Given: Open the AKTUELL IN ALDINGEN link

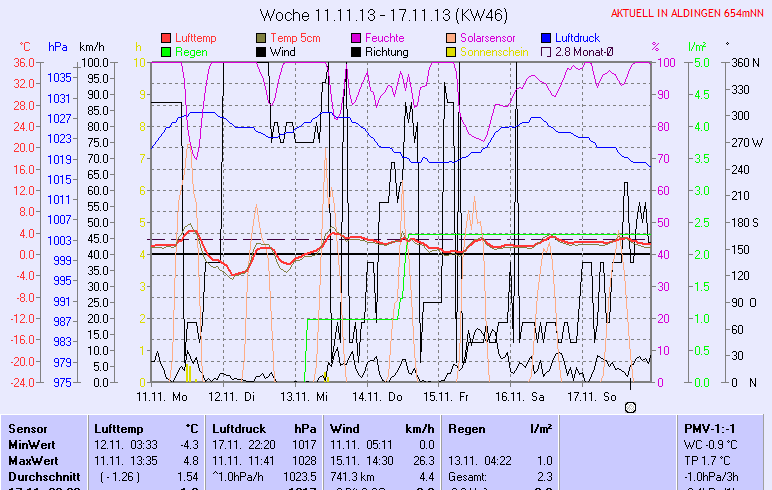Looking at the screenshot, I should pos(688,13).
